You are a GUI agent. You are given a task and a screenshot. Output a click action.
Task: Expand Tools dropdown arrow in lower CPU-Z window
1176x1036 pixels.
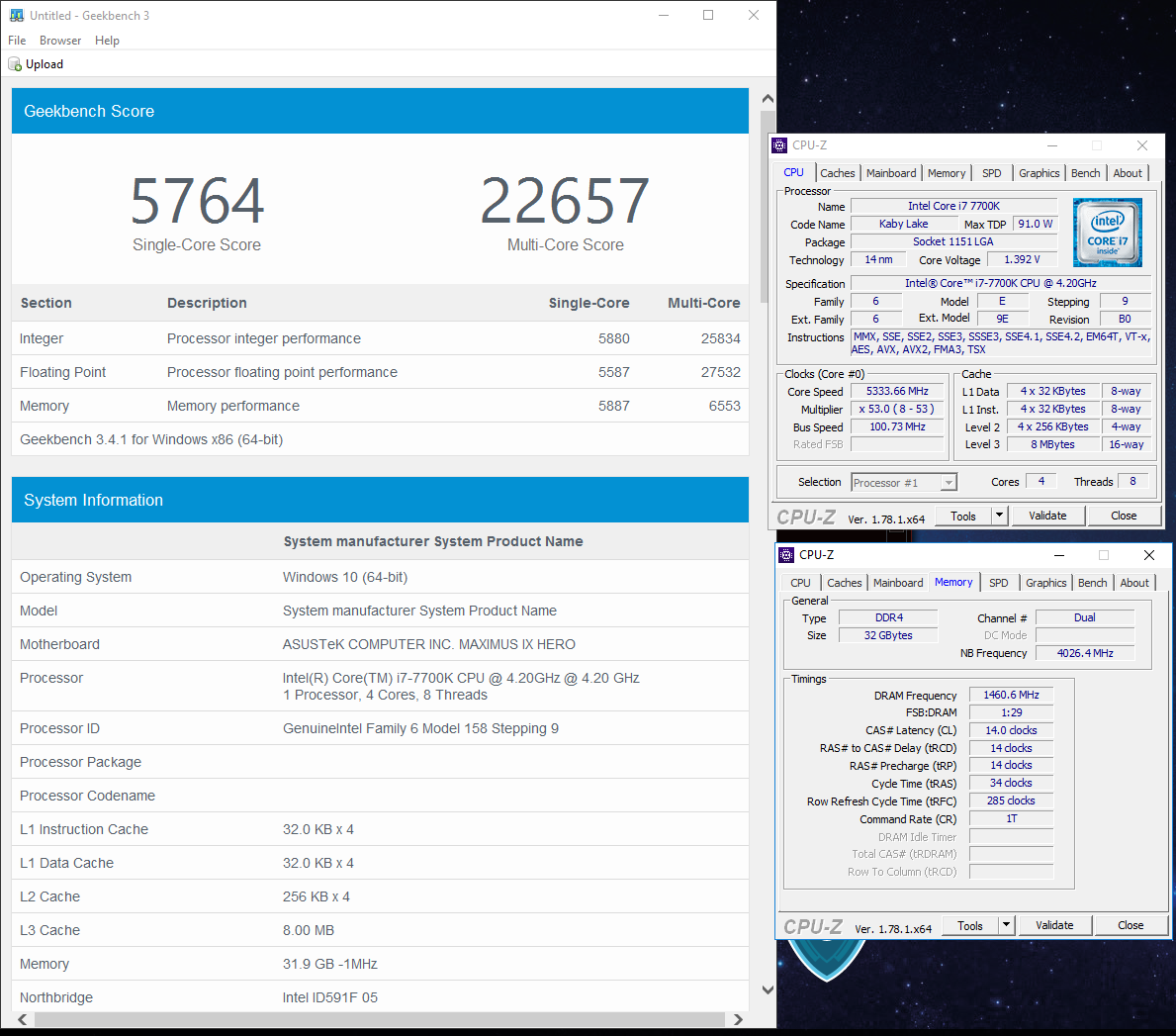click(1006, 925)
